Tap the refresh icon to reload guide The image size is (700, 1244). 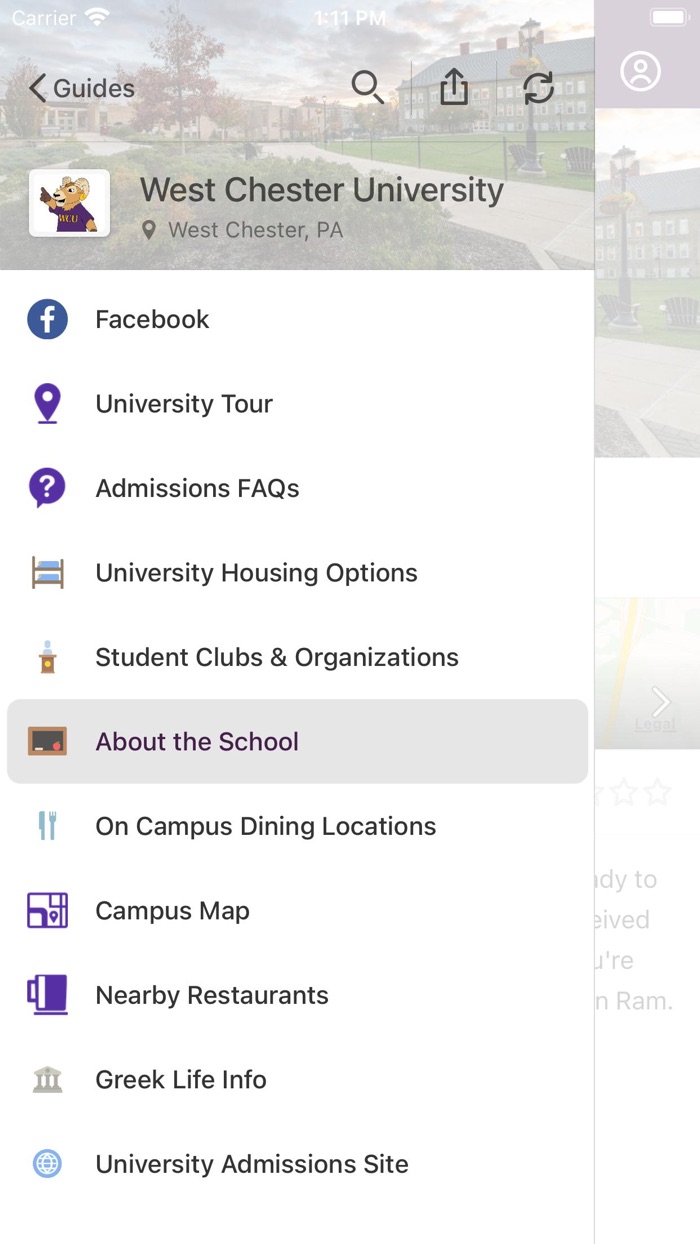point(539,87)
